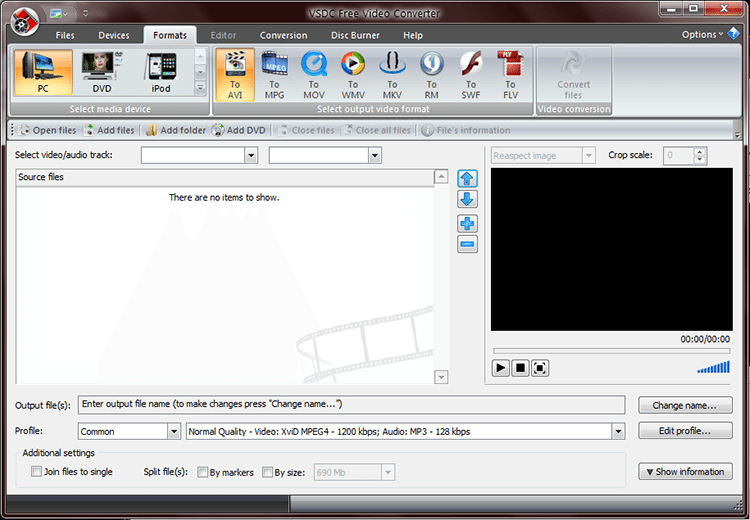Enable Join files to single checkbox
The image size is (750, 520).
coord(36,472)
